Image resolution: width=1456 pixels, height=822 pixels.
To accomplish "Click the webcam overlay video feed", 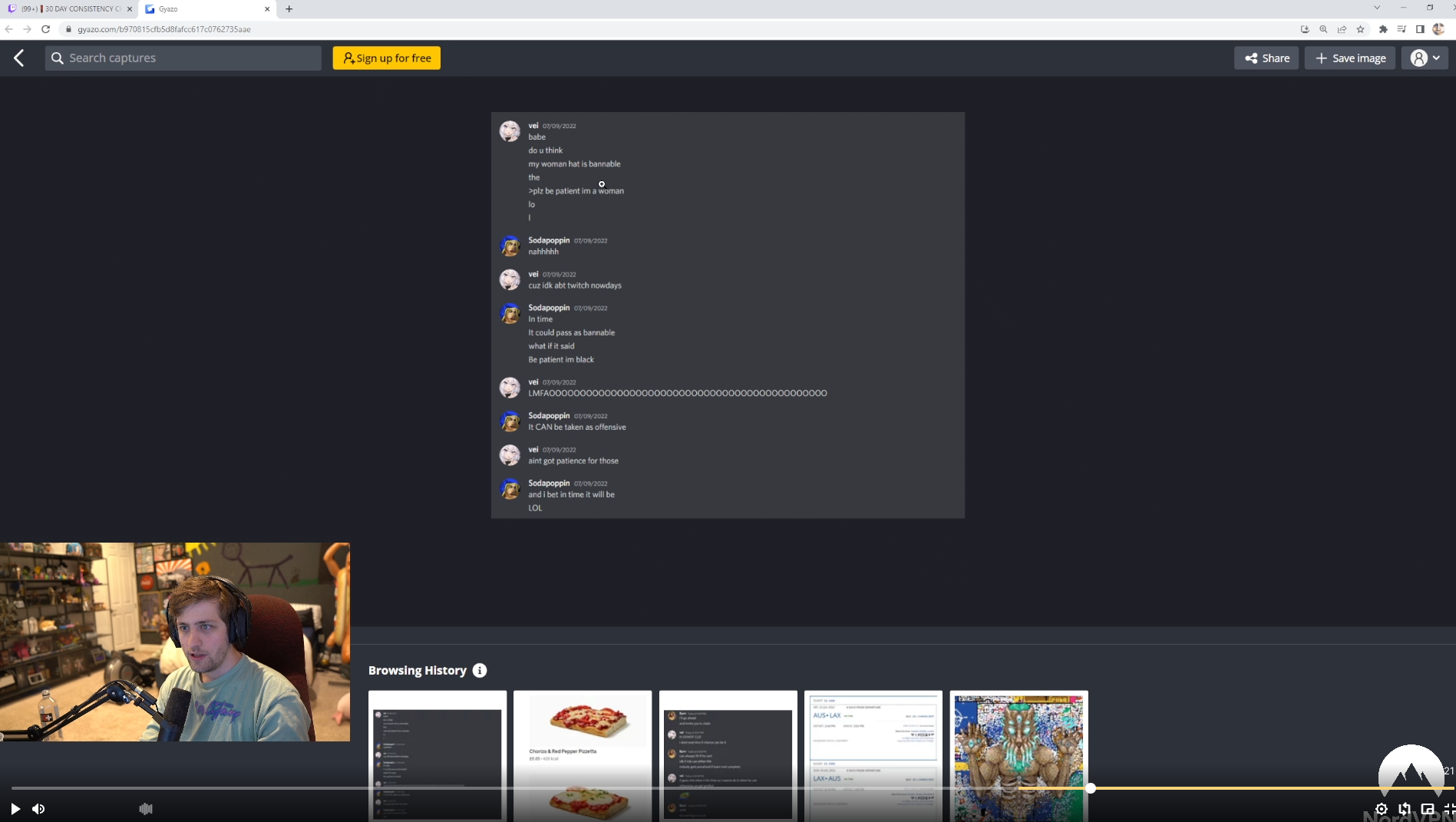I will point(175,642).
